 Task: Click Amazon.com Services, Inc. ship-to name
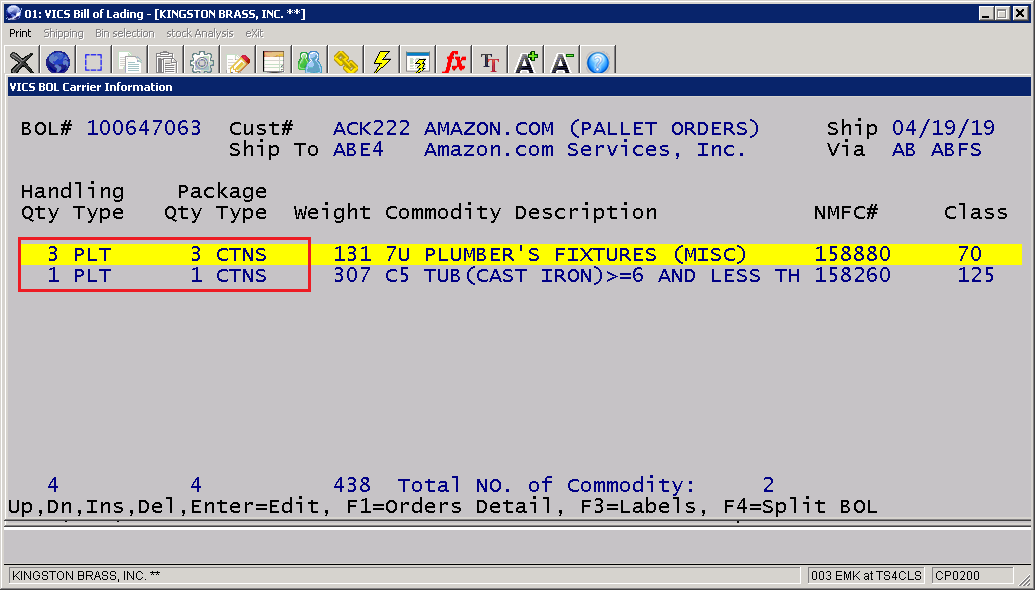[585, 150]
